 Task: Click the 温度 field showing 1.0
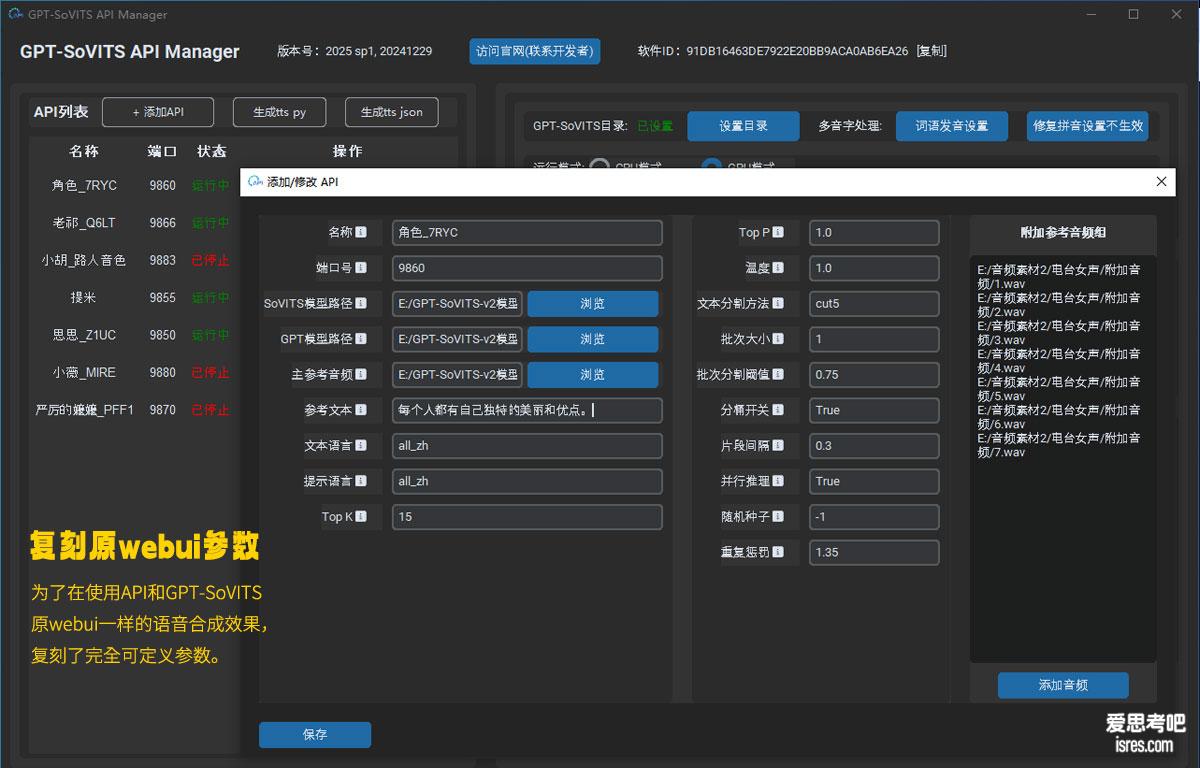click(875, 268)
